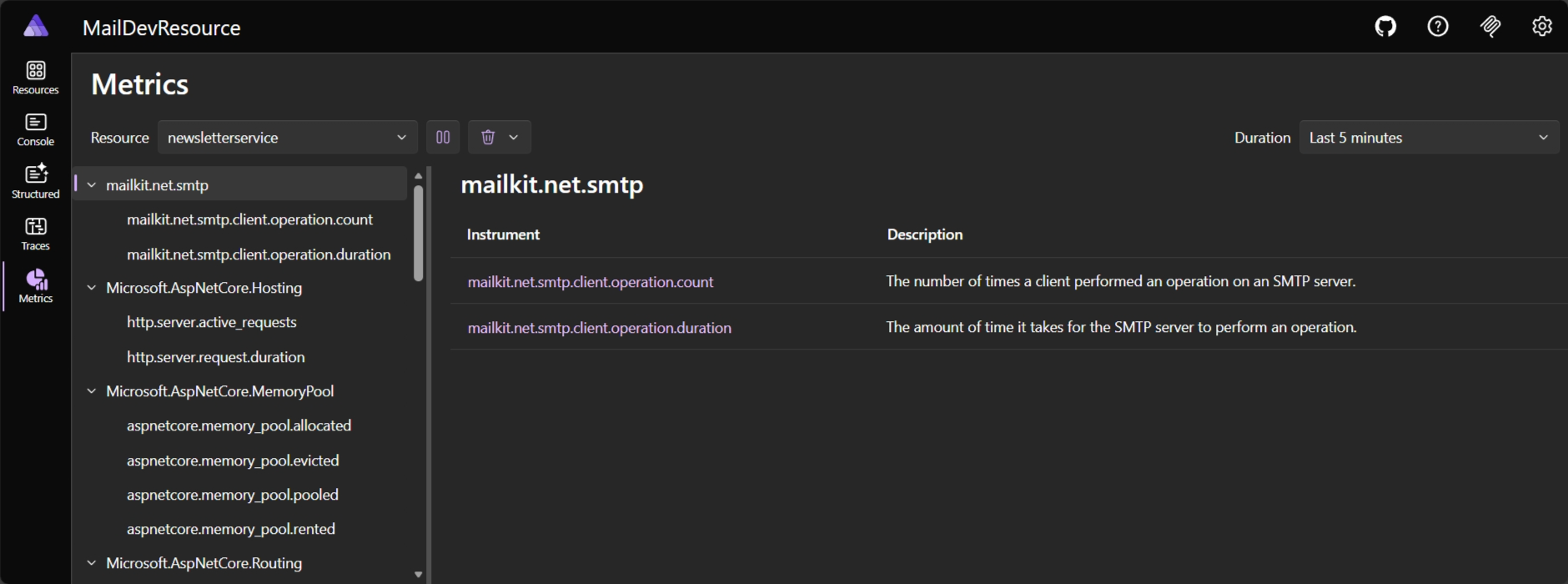Collapse the Microsoft.AspNetCore.MemoryPool node
Screen dimensions: 1568x584
pos(92,391)
